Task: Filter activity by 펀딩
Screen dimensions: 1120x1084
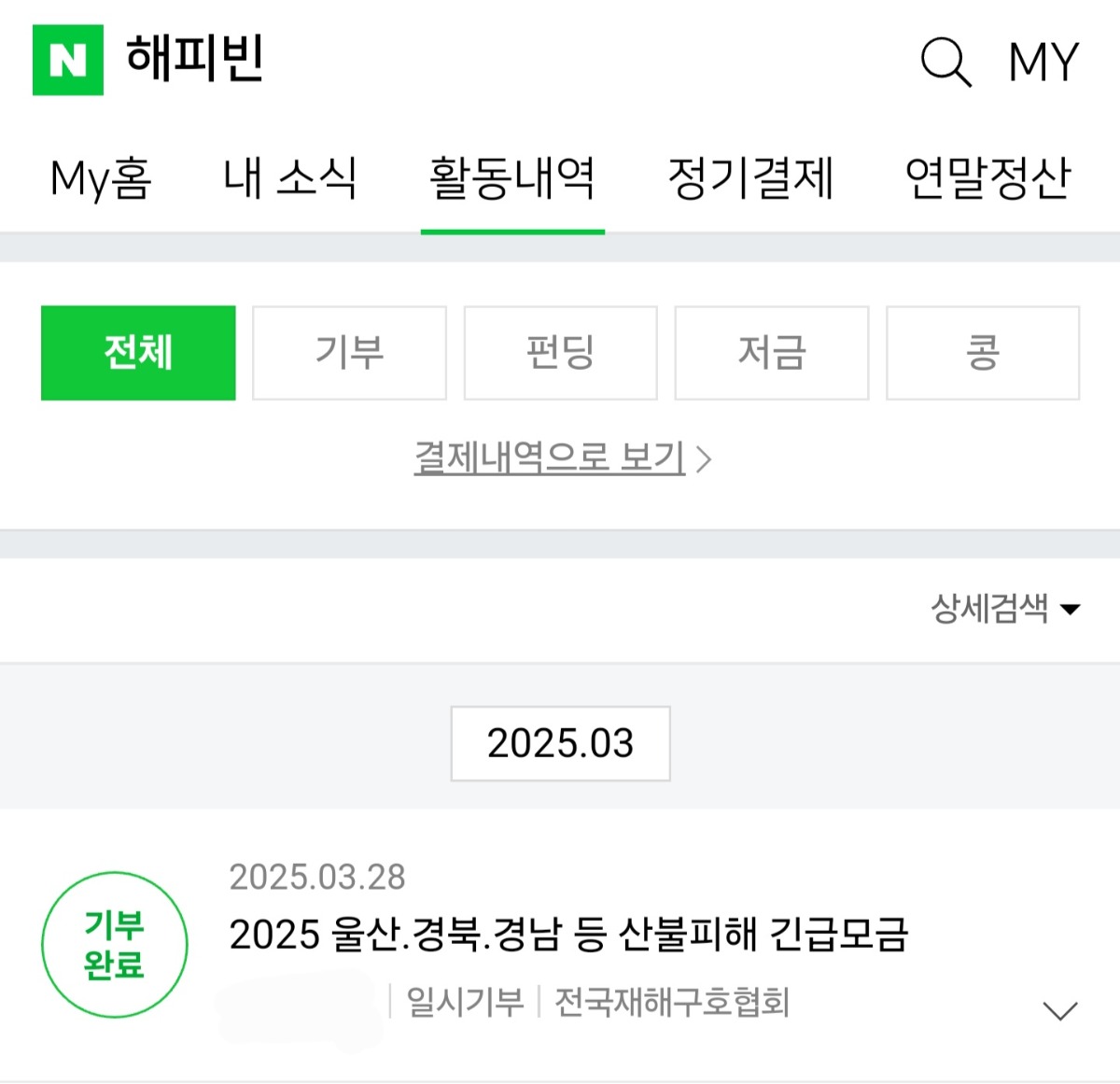Action: click(560, 353)
